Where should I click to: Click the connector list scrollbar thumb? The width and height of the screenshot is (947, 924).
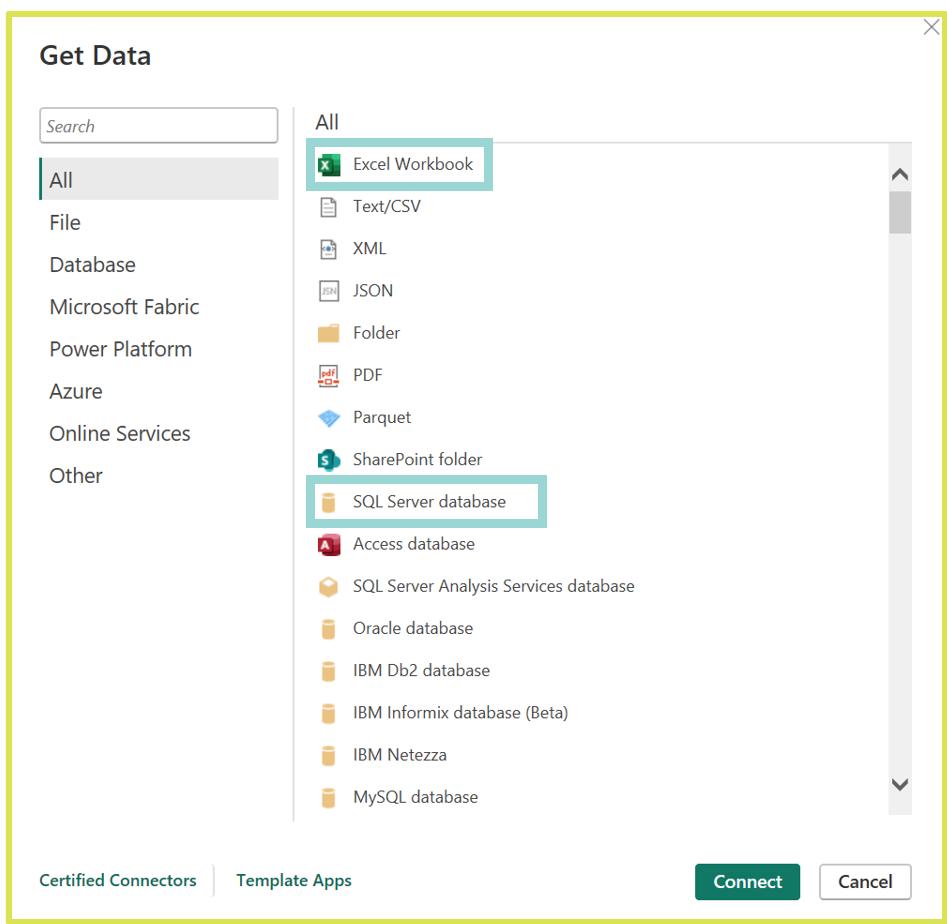coord(900,213)
